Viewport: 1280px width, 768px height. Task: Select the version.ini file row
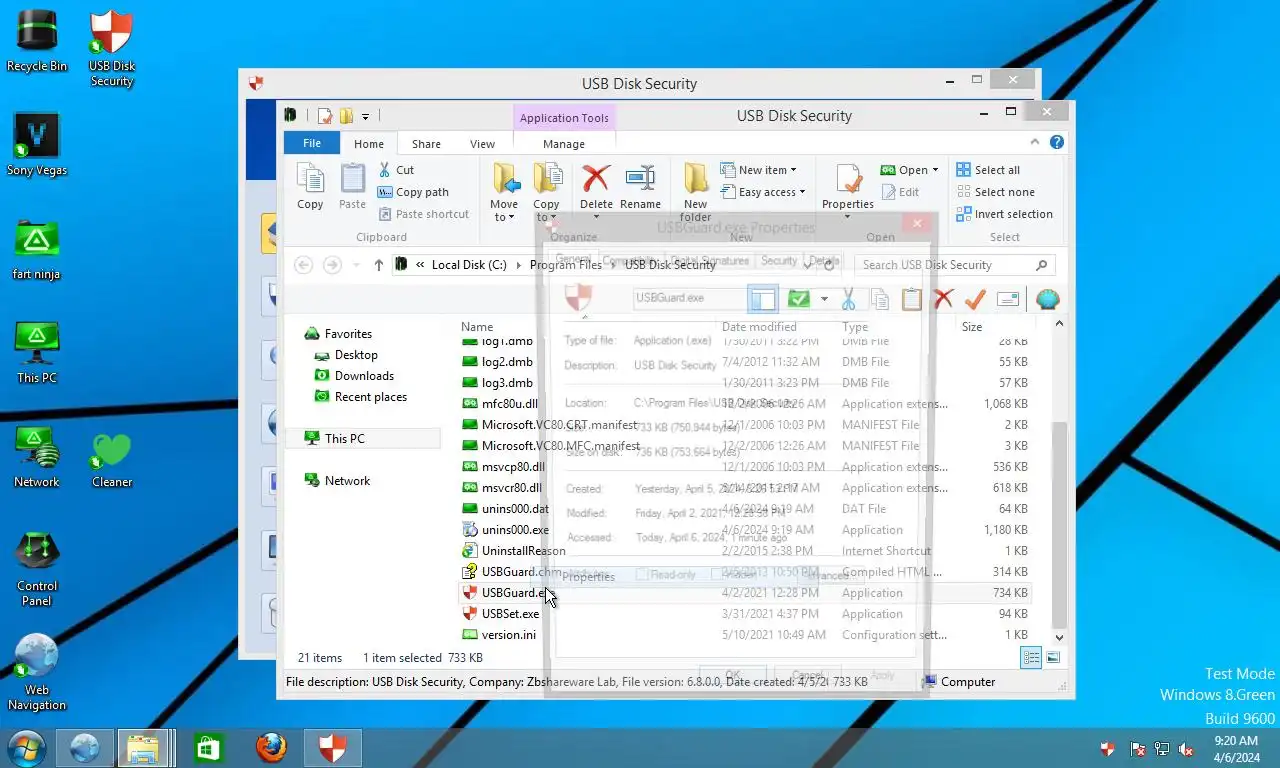click(x=745, y=635)
